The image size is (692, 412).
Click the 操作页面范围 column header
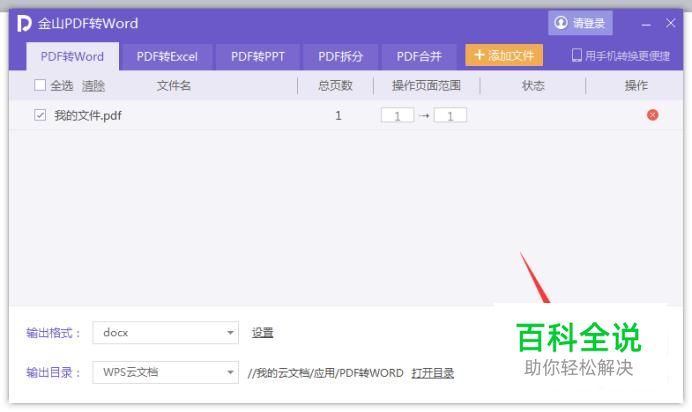[x=426, y=86]
